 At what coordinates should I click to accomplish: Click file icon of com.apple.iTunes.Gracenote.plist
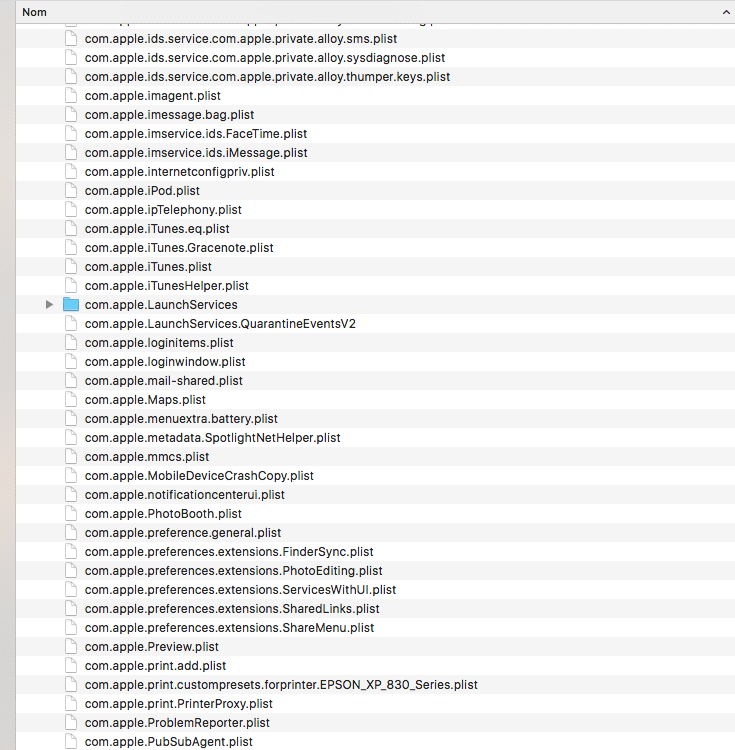[71, 248]
